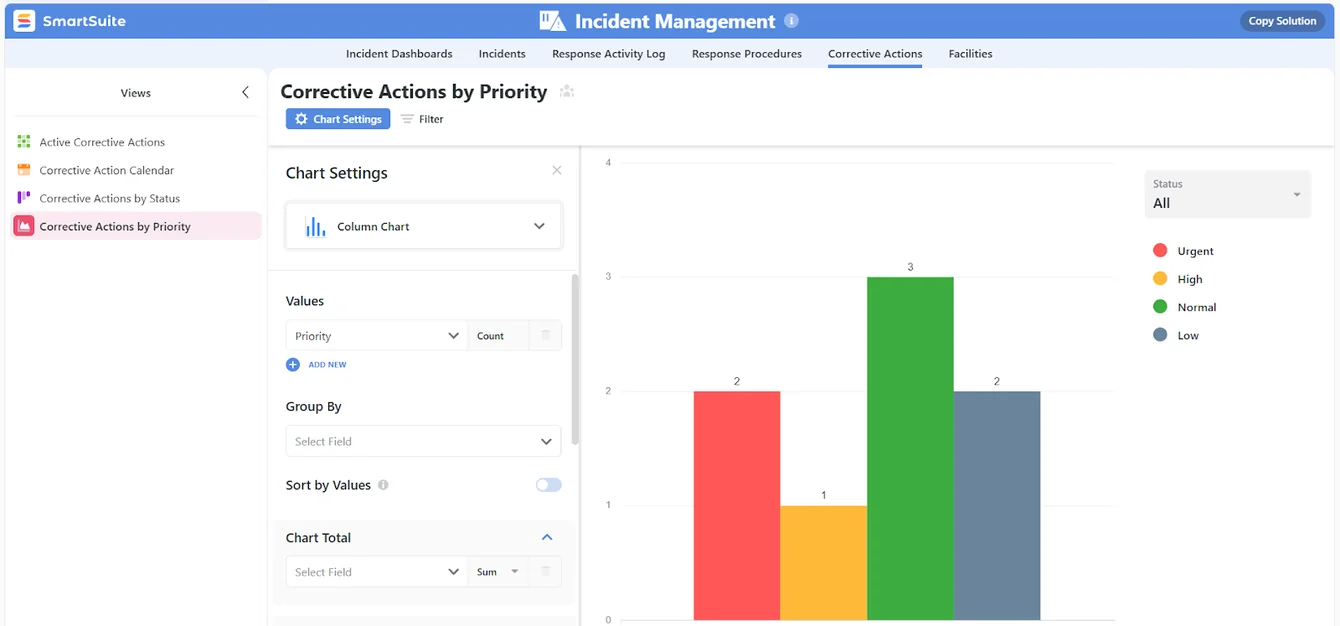Open the Incident Dashboards tab
1340x626 pixels.
[x=399, y=54]
